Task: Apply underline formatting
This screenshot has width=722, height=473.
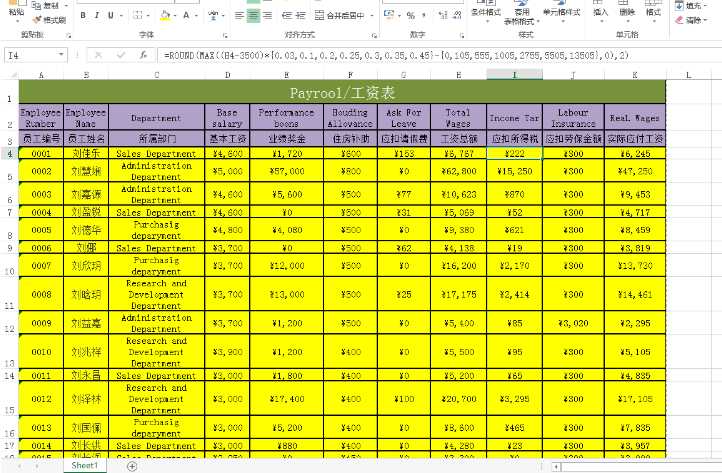Action: click(111, 16)
